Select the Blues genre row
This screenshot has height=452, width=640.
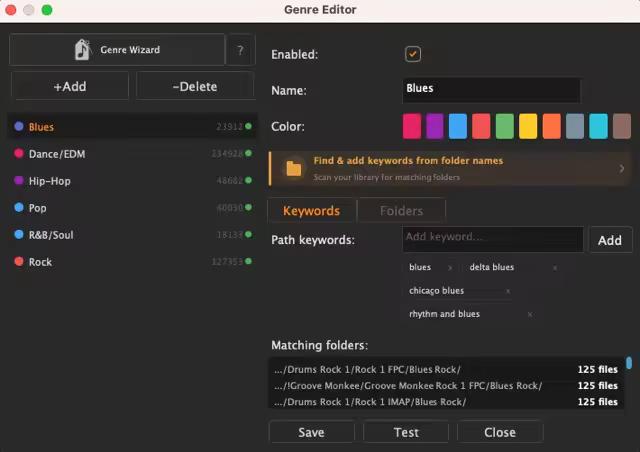132,127
